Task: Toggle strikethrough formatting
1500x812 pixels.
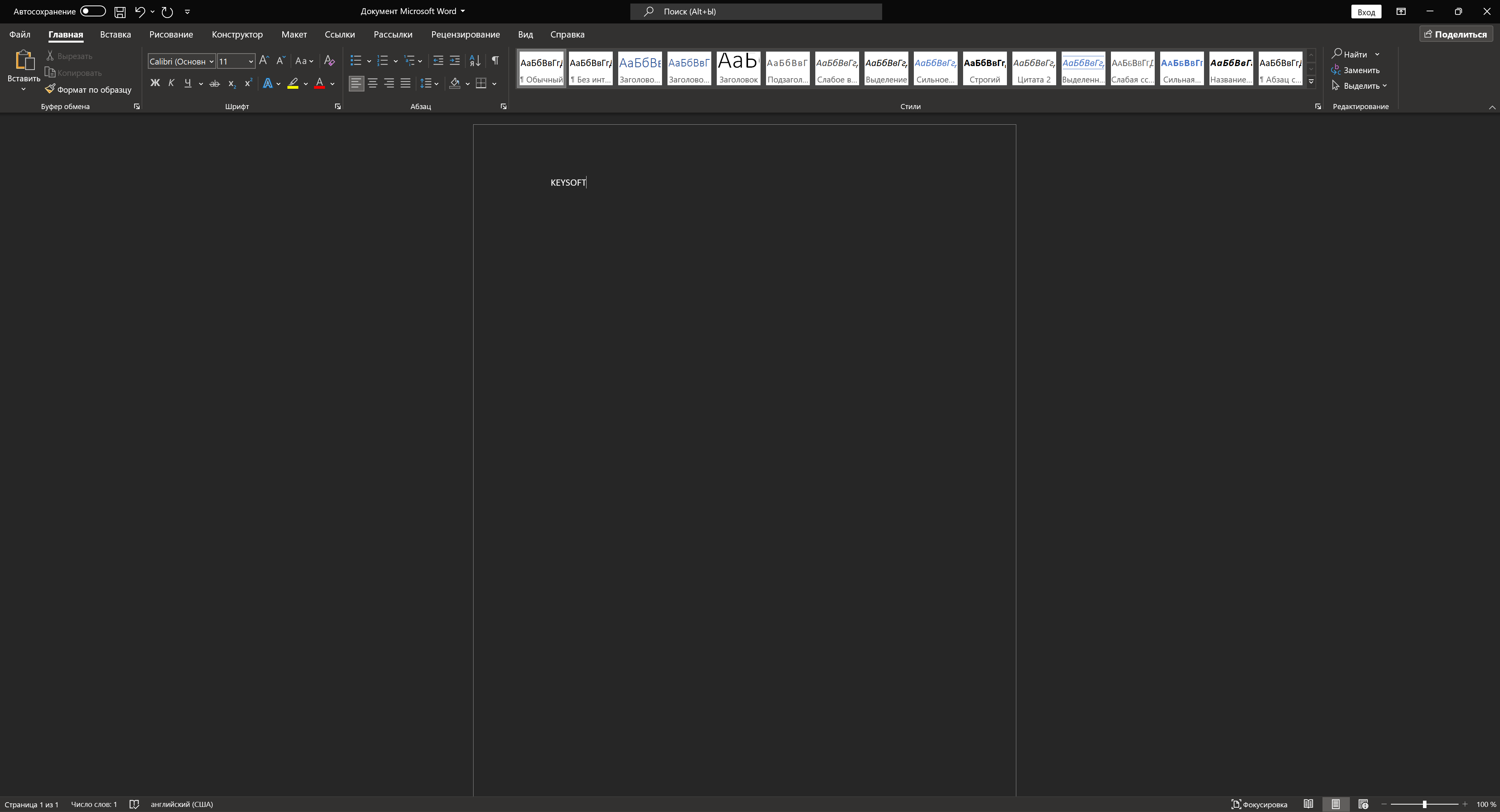Action: [x=214, y=83]
